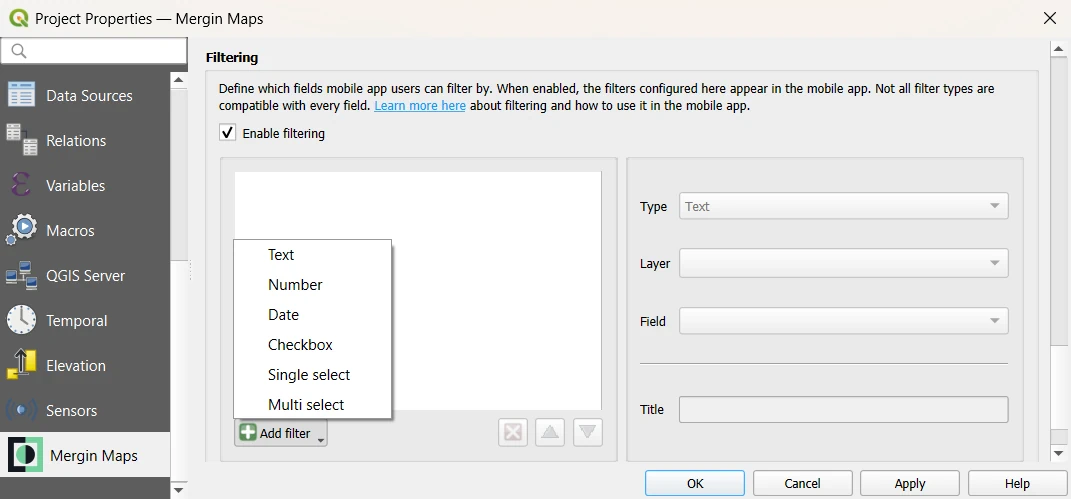This screenshot has height=499, width=1071.
Task: Choose Text from the filter type menu
Action: tap(312, 255)
